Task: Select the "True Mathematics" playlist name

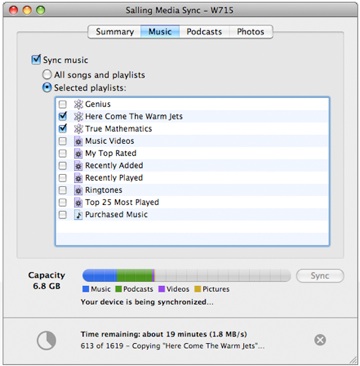Action: (x=118, y=129)
